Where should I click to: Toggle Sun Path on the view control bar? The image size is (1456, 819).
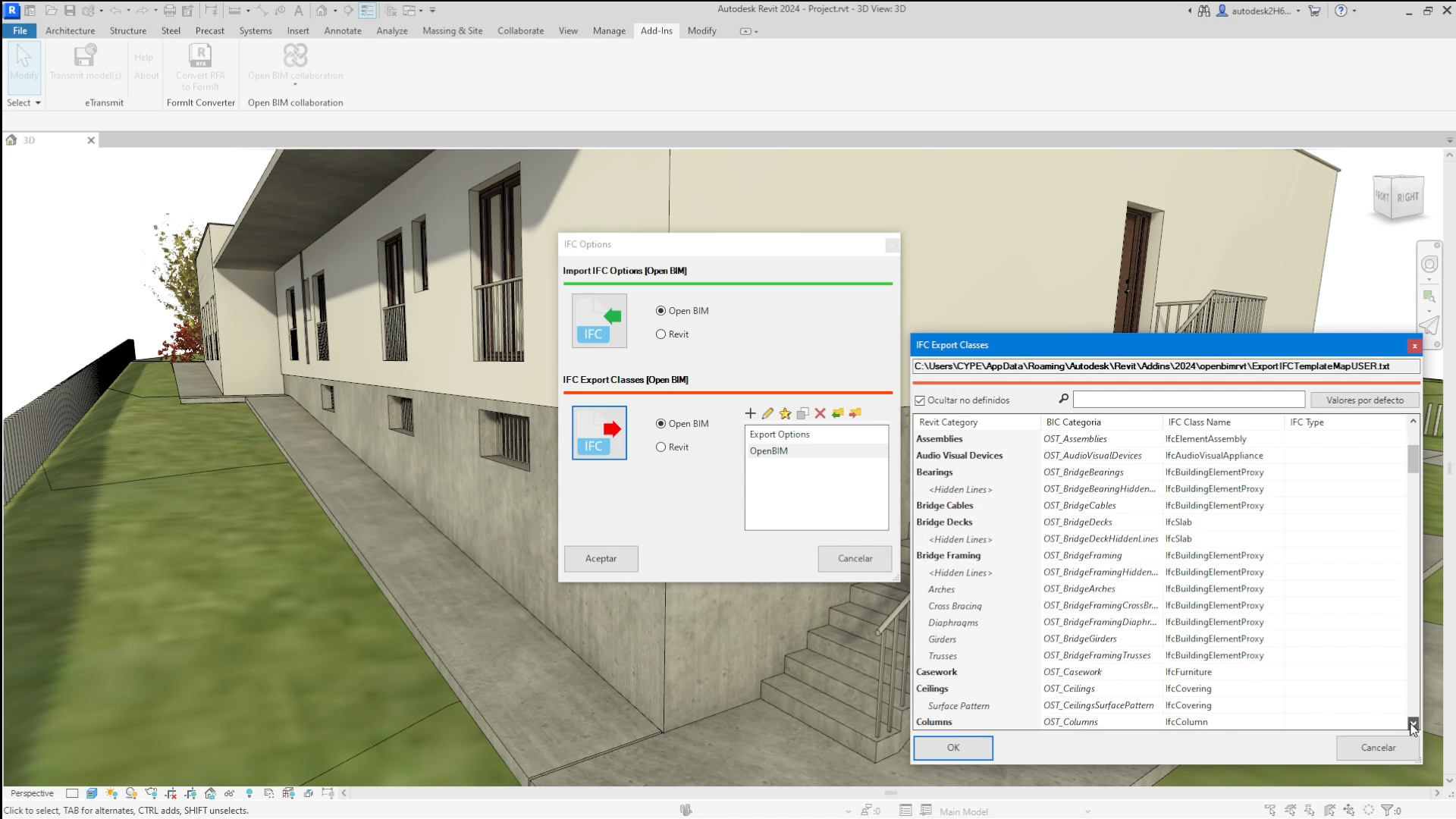(x=111, y=793)
